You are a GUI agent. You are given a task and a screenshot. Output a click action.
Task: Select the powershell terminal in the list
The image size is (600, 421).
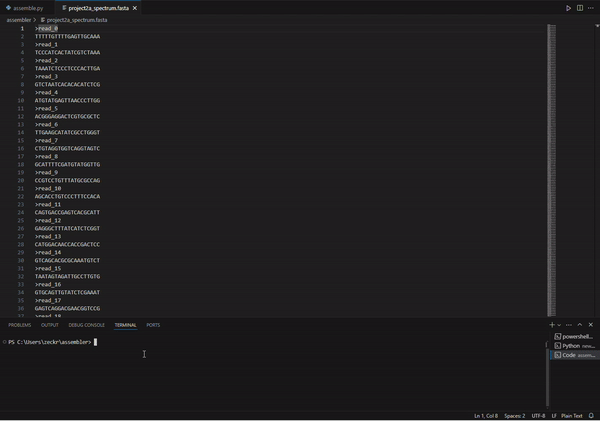tap(575, 337)
